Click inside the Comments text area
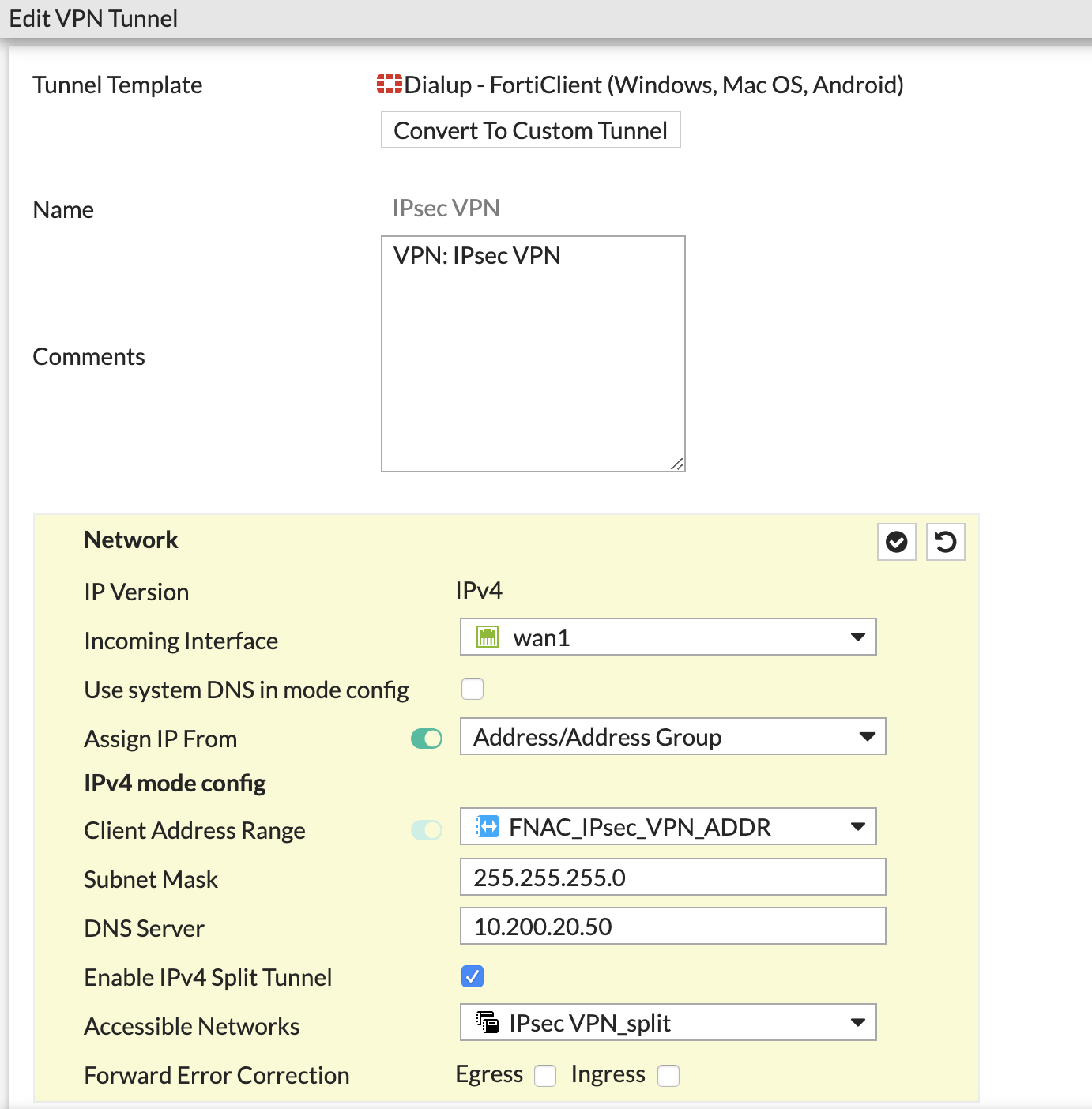 click(x=533, y=351)
